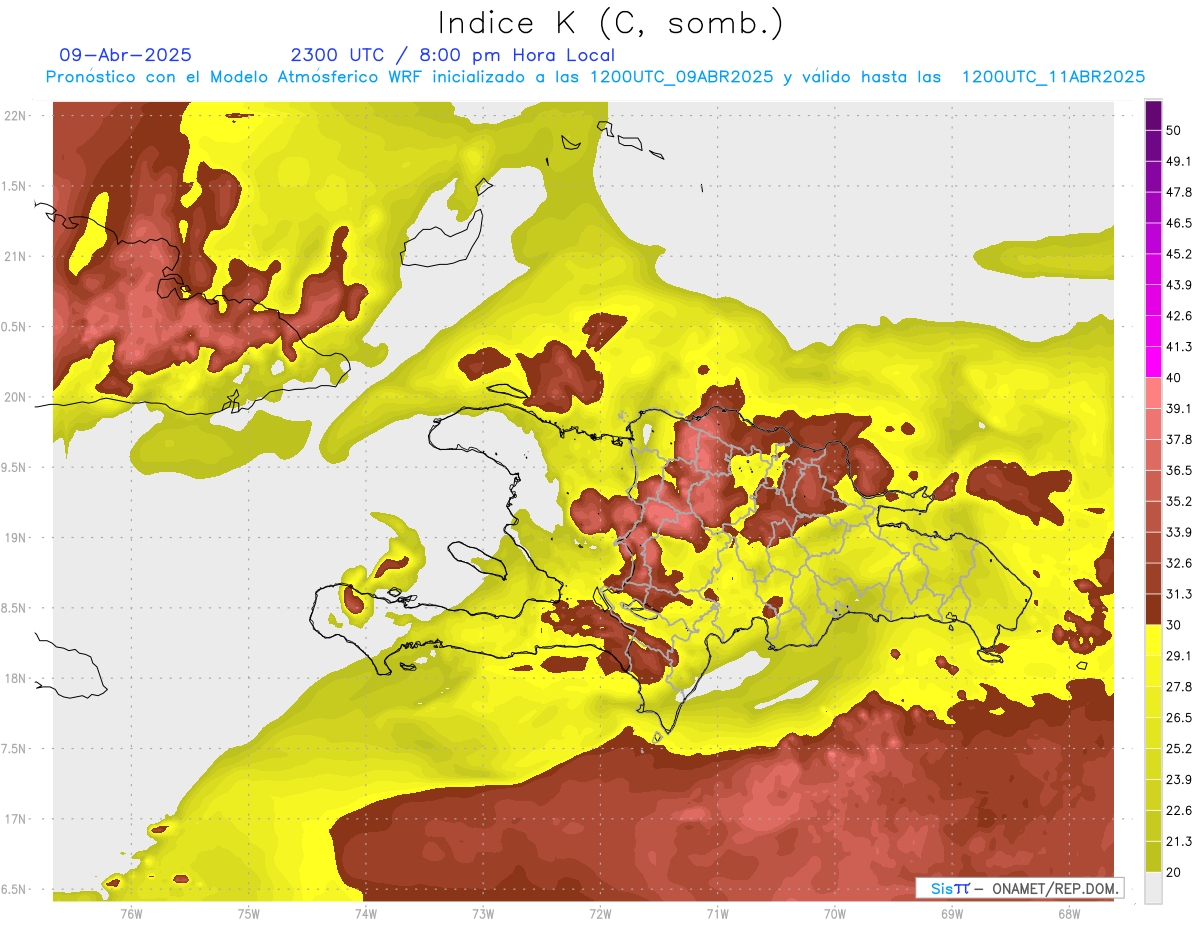Click the colorbar value "40"
1200x927 pixels.
point(1174,378)
